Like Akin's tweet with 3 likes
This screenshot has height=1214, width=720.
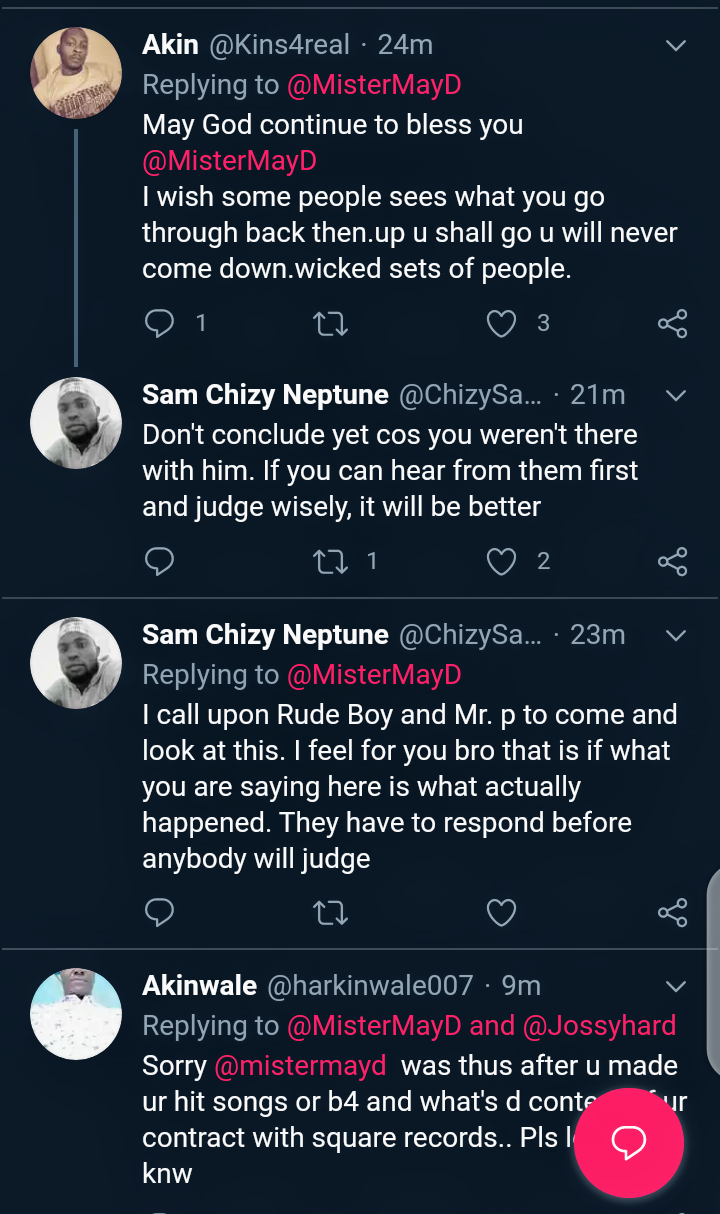tap(501, 323)
